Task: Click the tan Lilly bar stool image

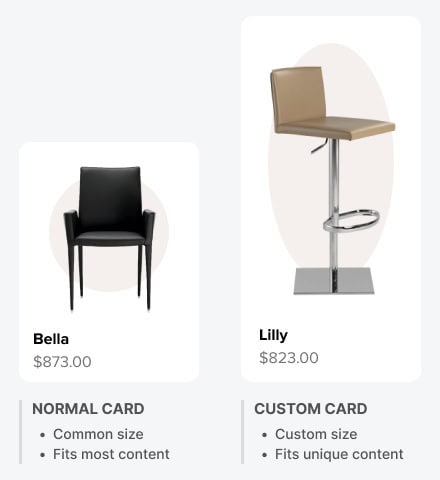Action: 332,180
